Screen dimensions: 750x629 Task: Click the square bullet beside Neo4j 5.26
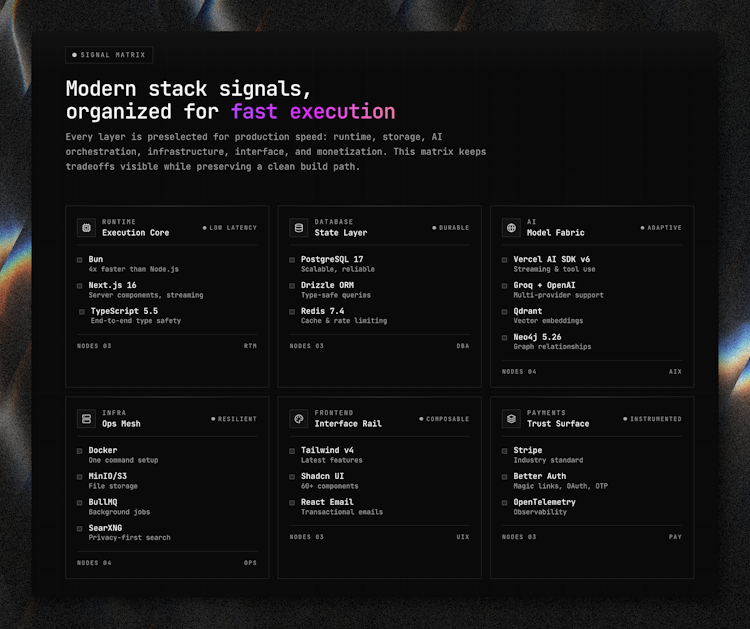click(504, 337)
